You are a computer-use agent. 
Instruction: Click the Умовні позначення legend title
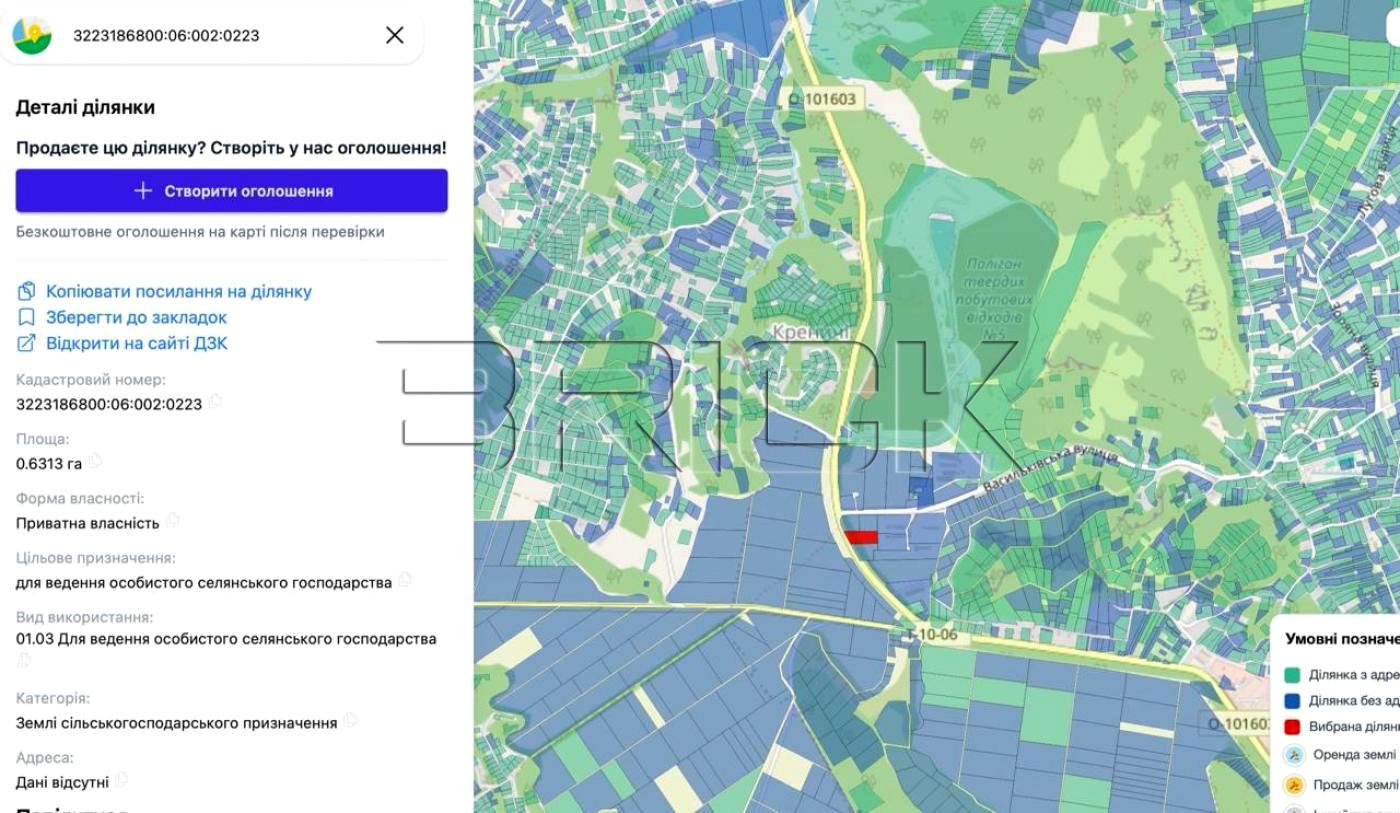pos(1342,639)
